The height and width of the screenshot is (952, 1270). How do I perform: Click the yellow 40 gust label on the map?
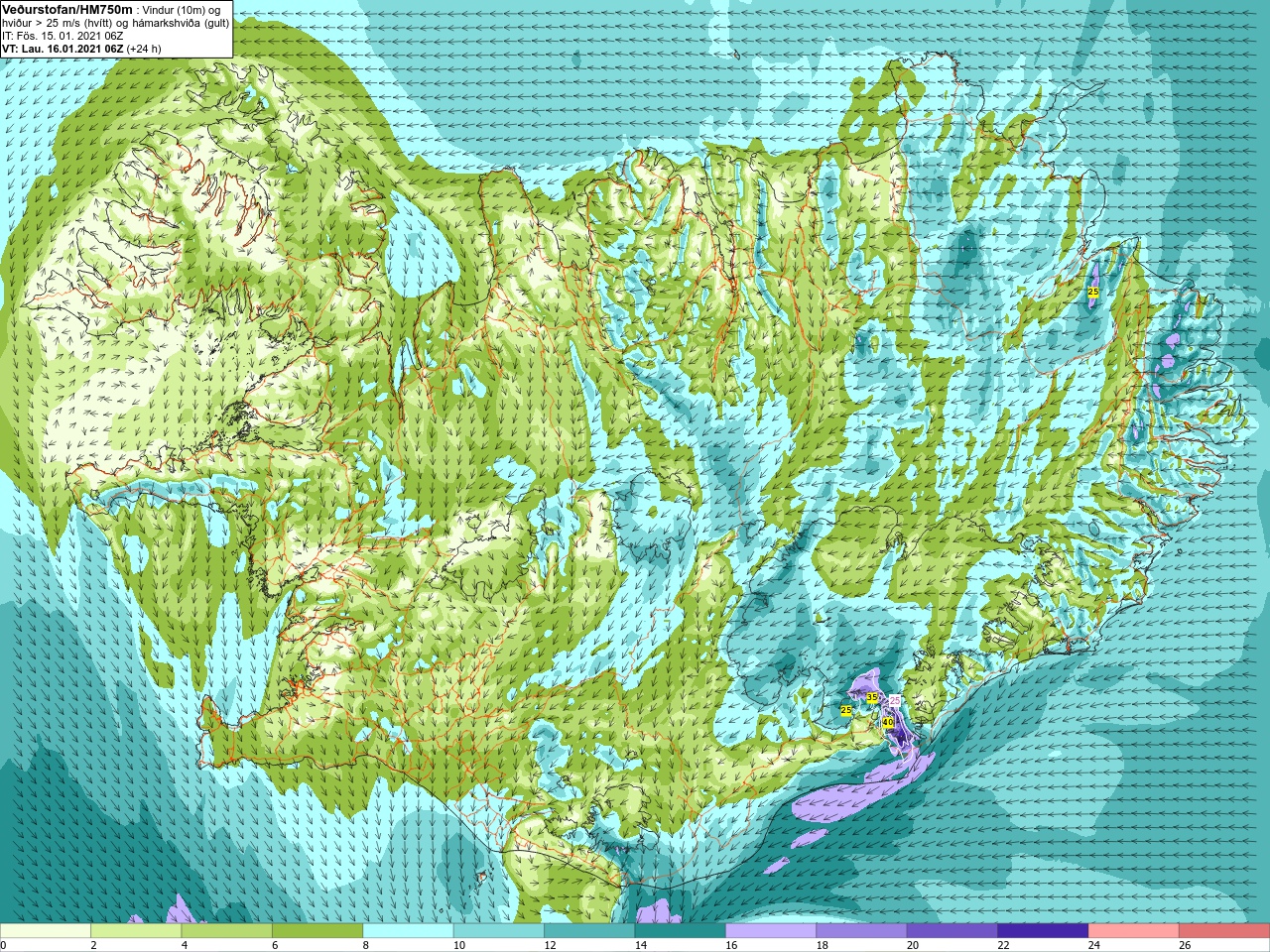[888, 723]
